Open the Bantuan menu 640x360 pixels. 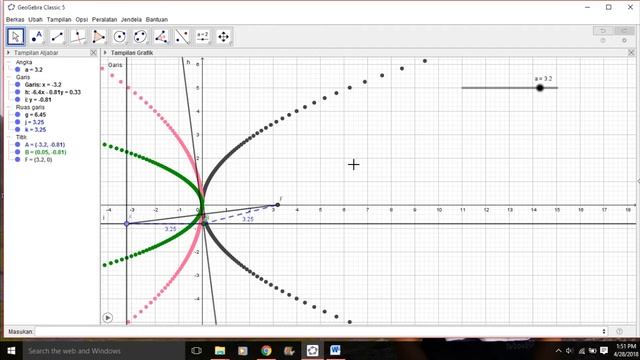[x=157, y=20]
